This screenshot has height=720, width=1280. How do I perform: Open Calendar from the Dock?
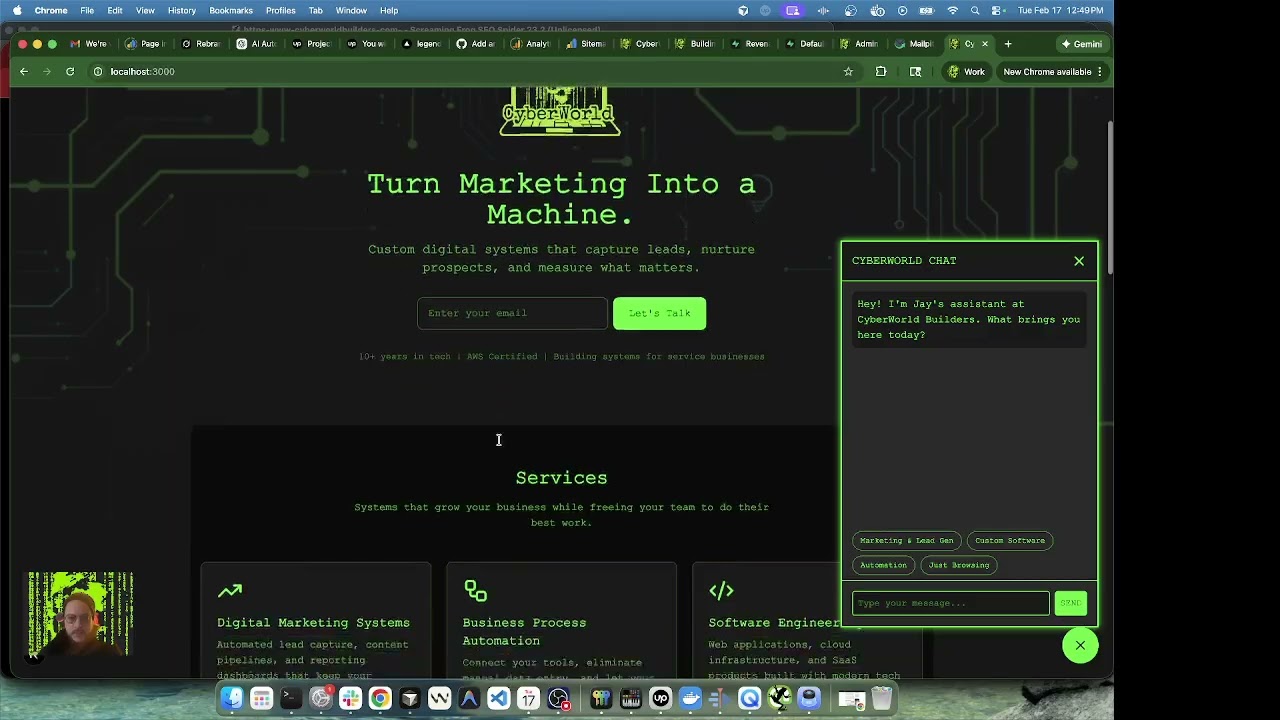[x=528, y=699]
